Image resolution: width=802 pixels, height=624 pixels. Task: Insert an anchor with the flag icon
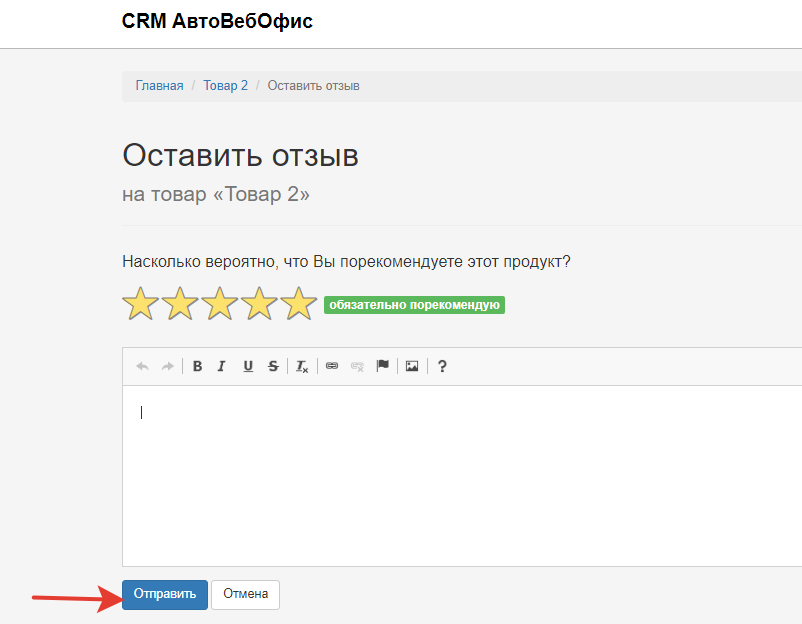point(382,367)
